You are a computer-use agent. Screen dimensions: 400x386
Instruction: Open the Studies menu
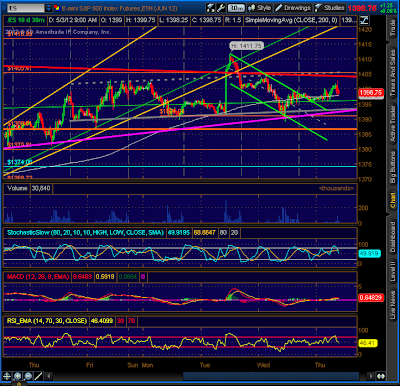coord(330,8)
